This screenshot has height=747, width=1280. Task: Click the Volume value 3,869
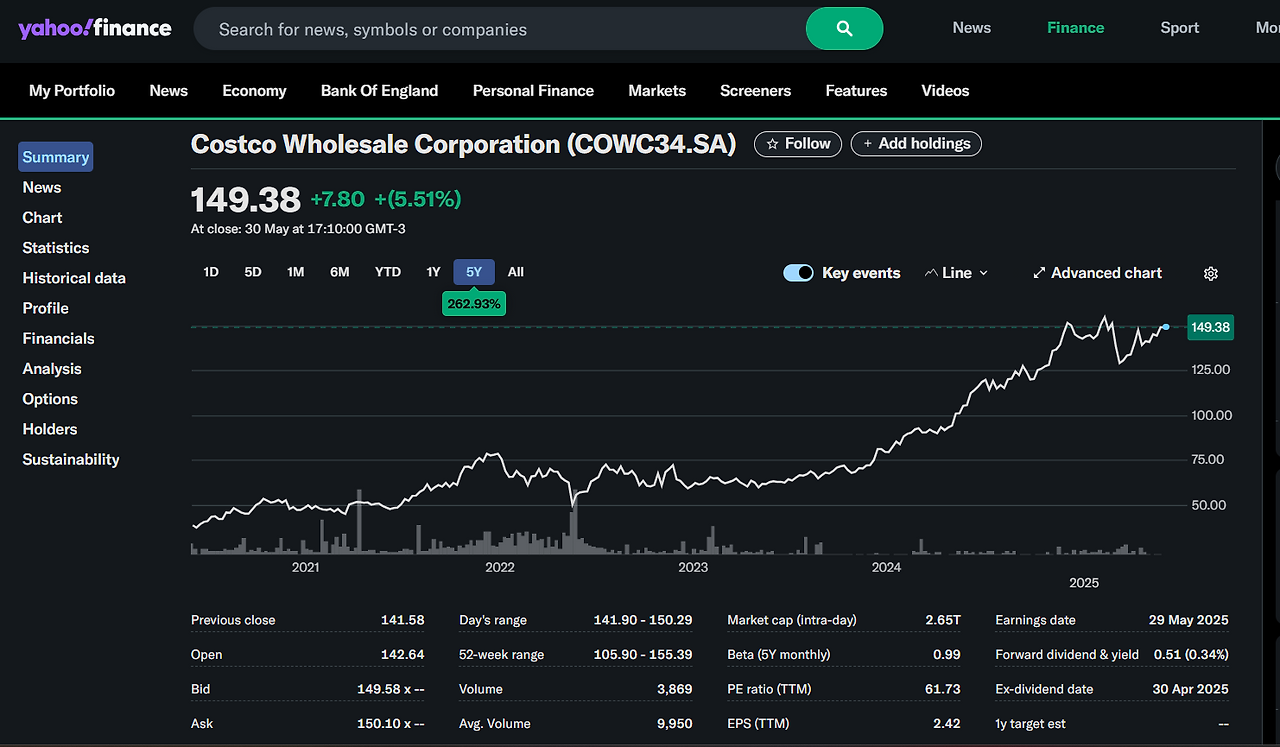pyautogui.click(x=676, y=689)
